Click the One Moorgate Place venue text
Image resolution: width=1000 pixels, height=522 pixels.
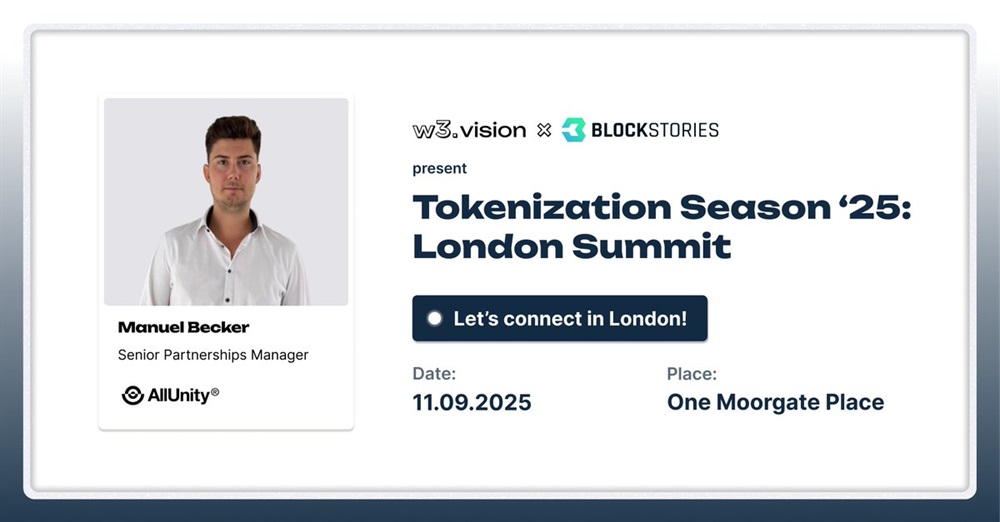click(x=776, y=402)
